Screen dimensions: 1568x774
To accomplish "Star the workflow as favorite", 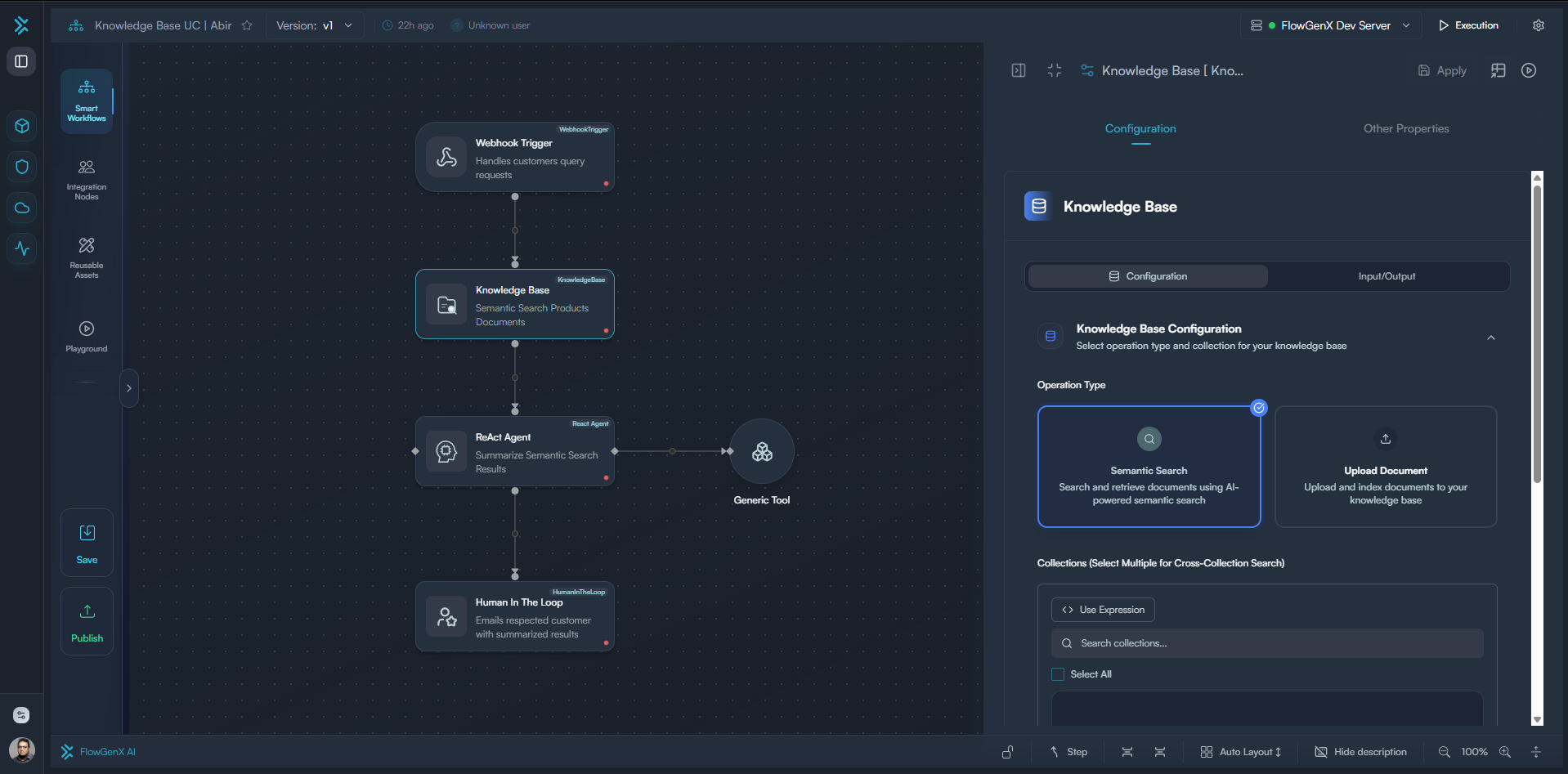I will click(x=247, y=25).
